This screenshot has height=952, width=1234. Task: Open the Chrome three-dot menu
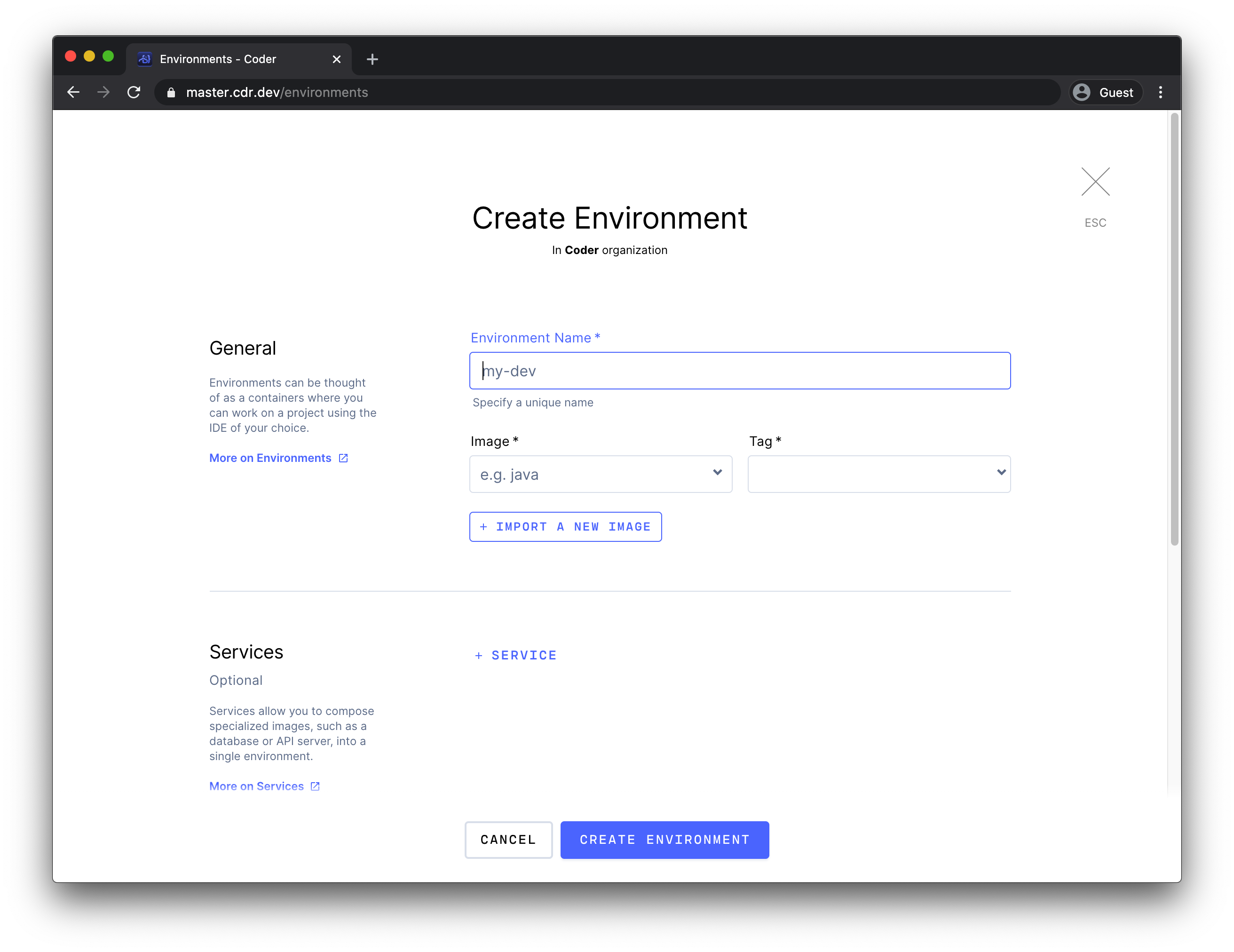coord(1160,92)
